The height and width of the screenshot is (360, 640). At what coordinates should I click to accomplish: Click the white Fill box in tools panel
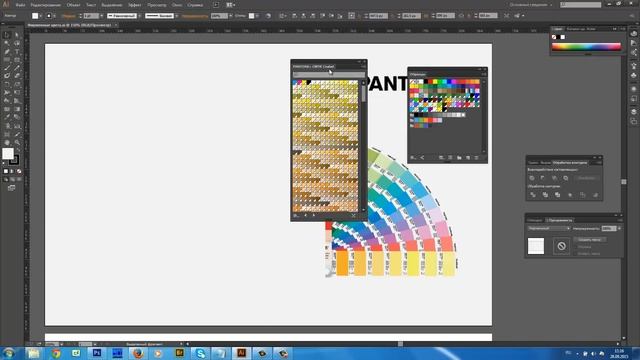pos(8,153)
